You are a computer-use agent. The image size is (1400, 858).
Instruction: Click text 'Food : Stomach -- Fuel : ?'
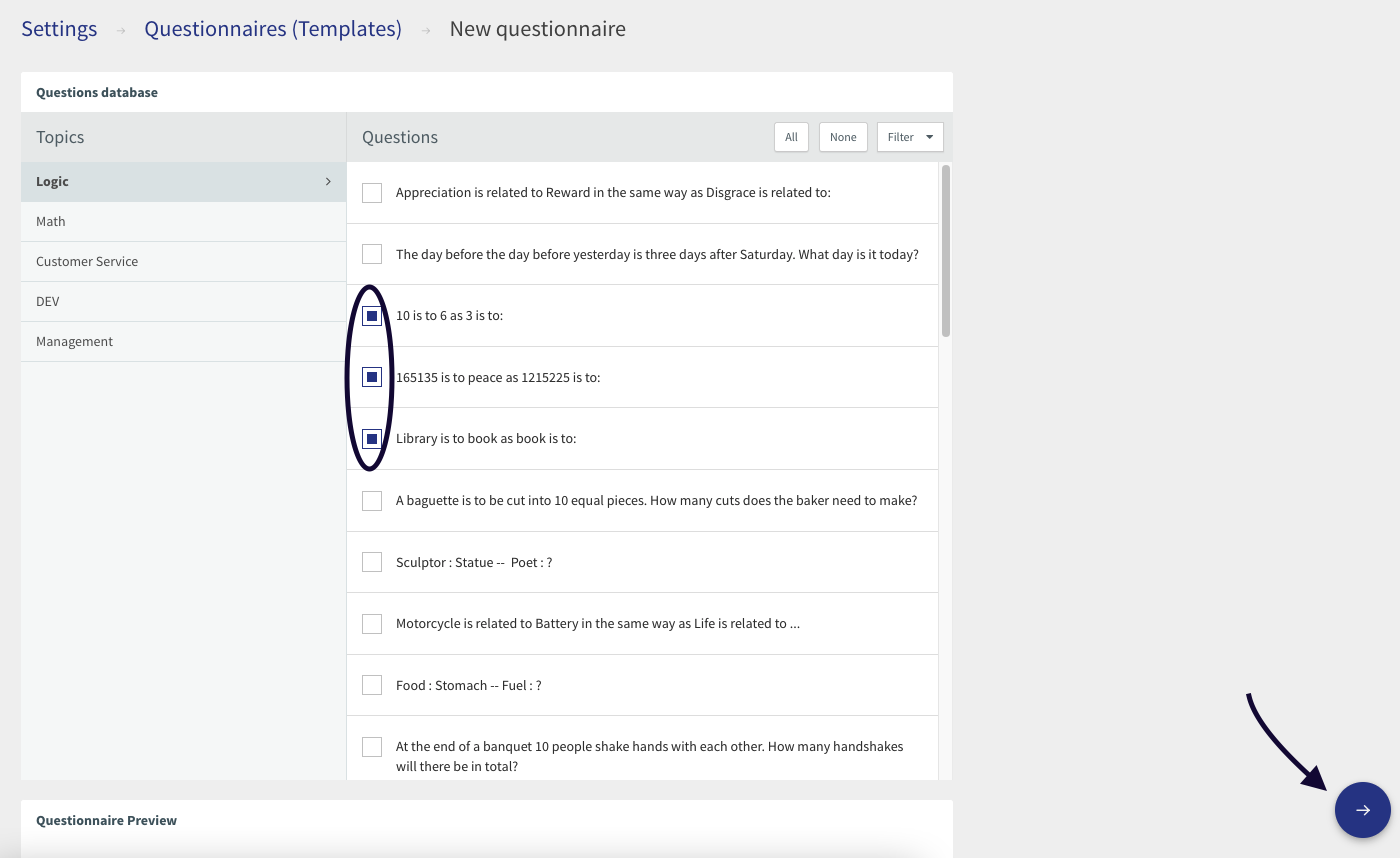(469, 685)
